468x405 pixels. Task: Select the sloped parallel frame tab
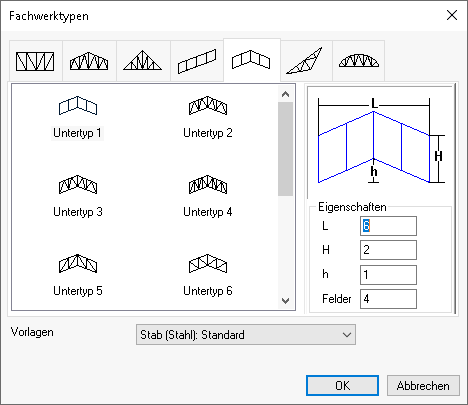[x=197, y=61]
